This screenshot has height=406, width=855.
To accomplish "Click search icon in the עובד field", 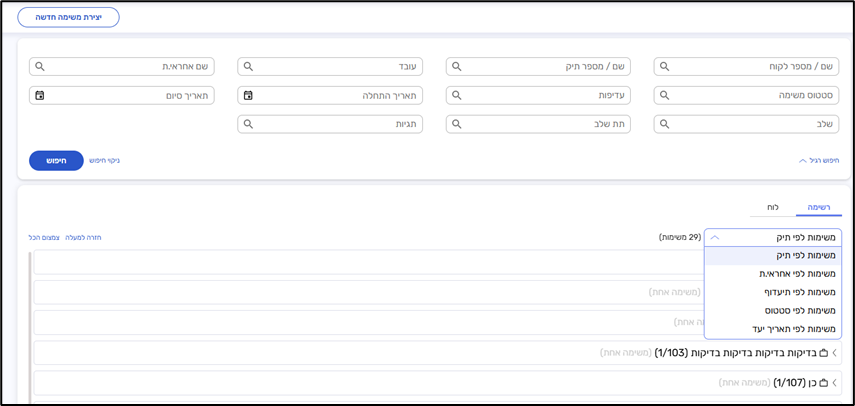I will tap(248, 67).
